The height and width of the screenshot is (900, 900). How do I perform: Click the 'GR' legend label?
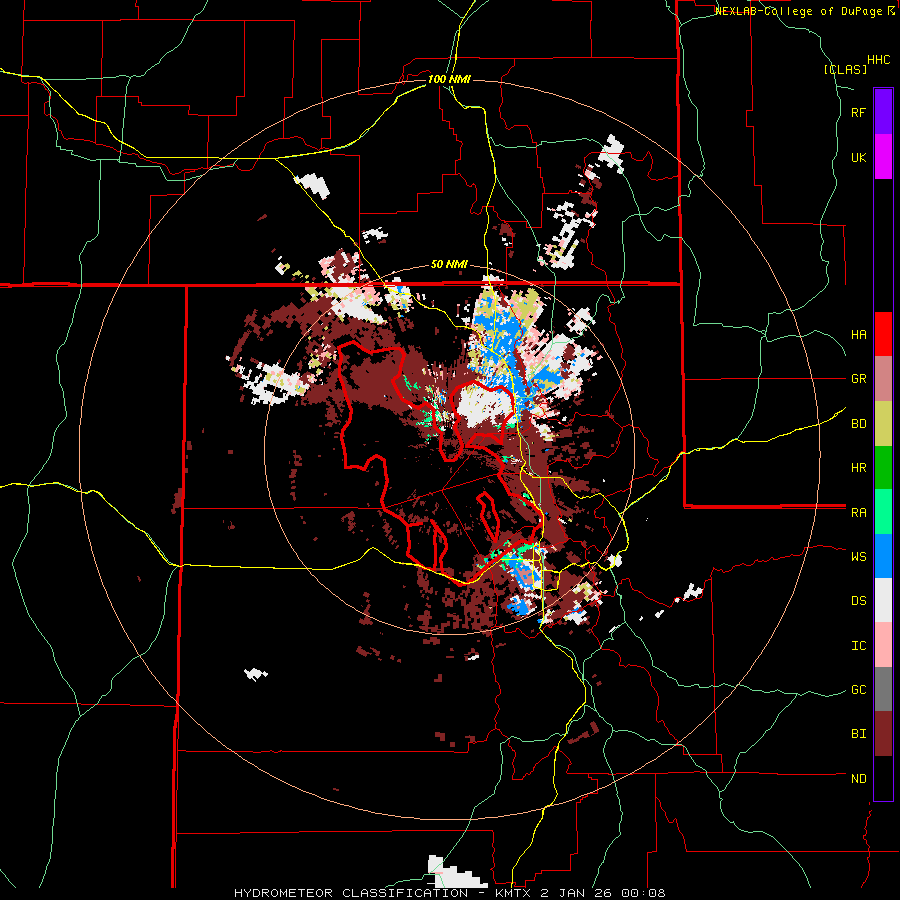(859, 379)
